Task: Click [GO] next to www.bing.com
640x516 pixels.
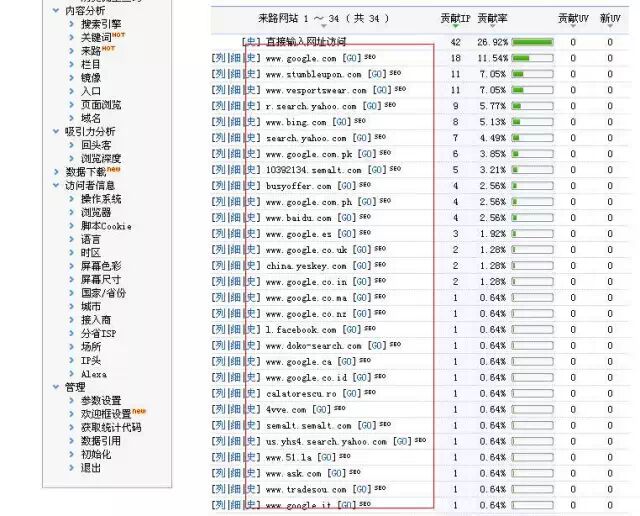Action: pyautogui.click(x=342, y=122)
